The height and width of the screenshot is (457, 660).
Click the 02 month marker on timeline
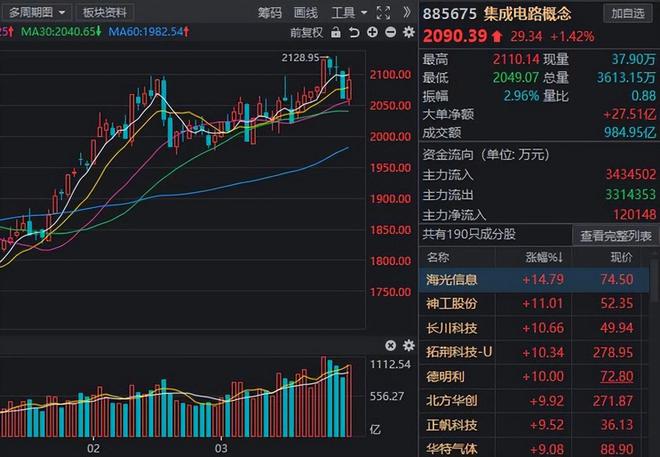point(93,448)
